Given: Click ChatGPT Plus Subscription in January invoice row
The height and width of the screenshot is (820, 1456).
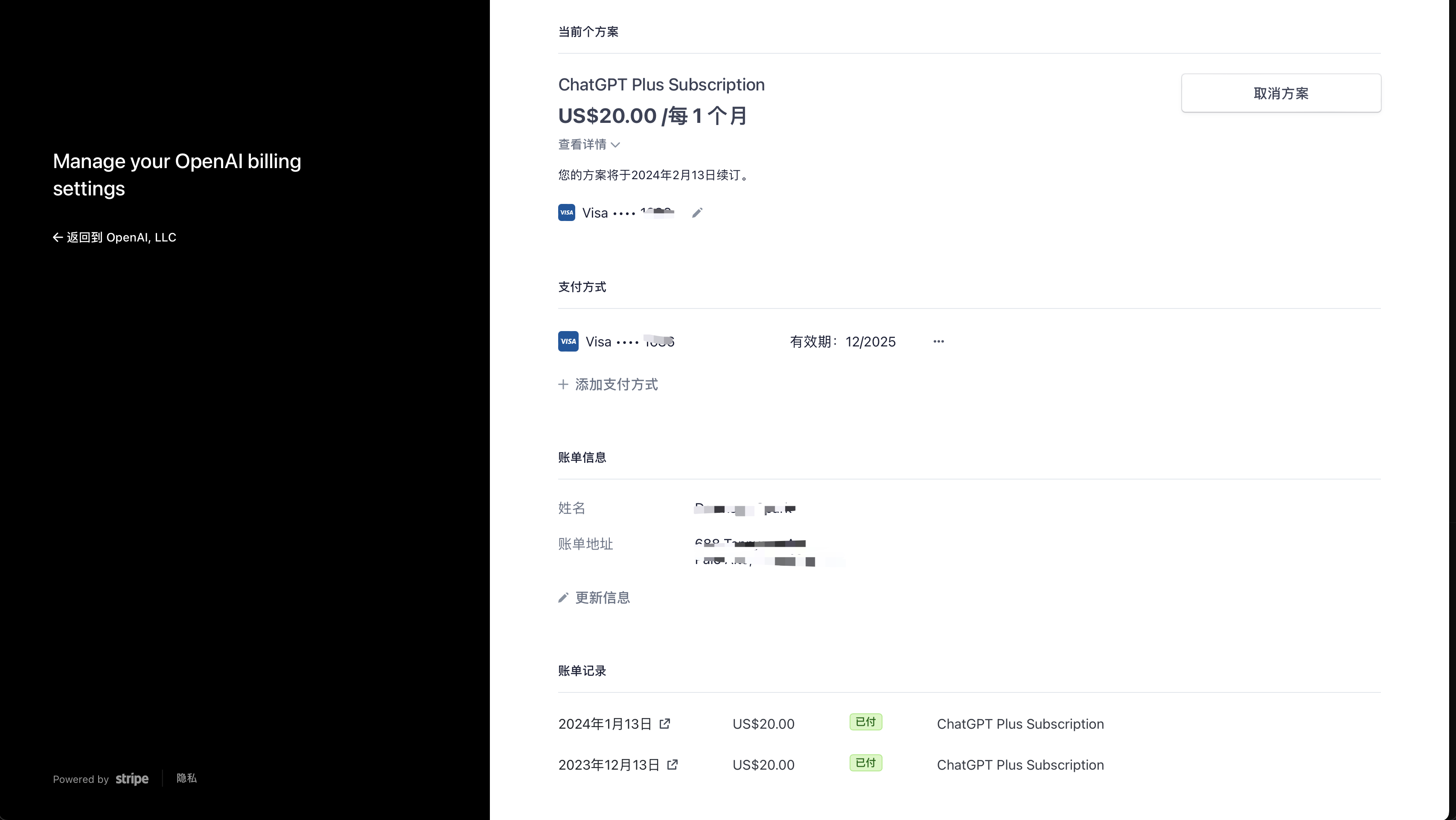Looking at the screenshot, I should [1020, 724].
